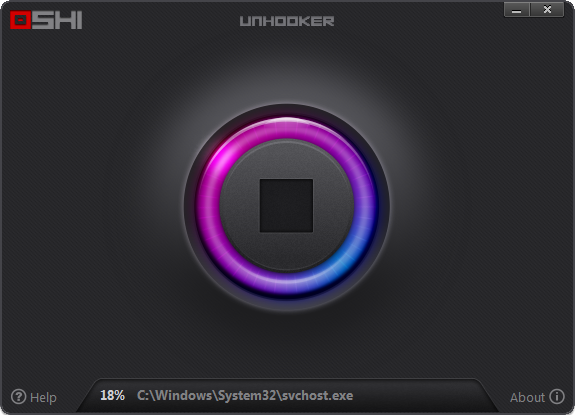
Task: Click the red OSHI logo square
Action: [21, 20]
